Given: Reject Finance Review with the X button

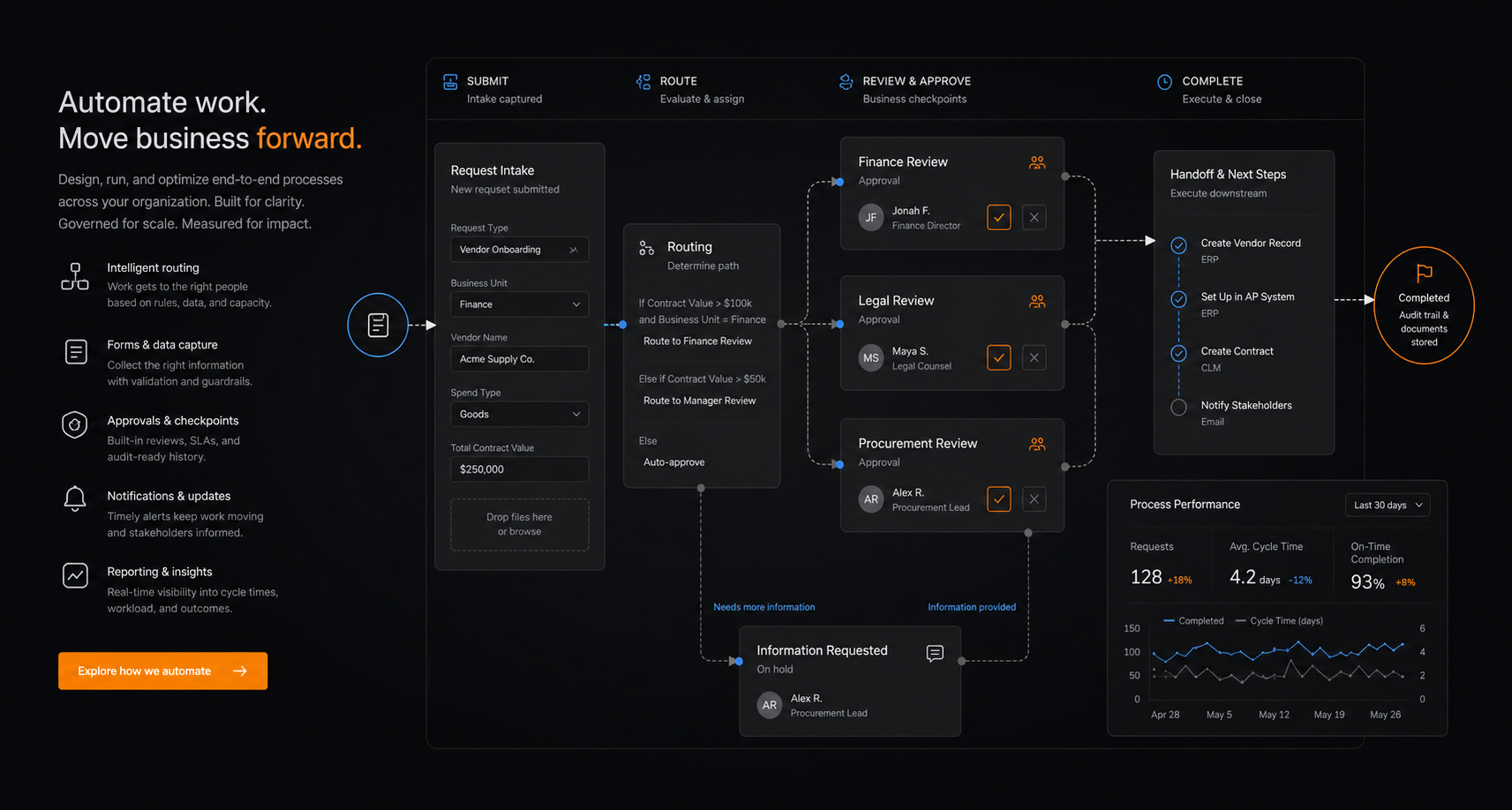Looking at the screenshot, I should click(1034, 217).
